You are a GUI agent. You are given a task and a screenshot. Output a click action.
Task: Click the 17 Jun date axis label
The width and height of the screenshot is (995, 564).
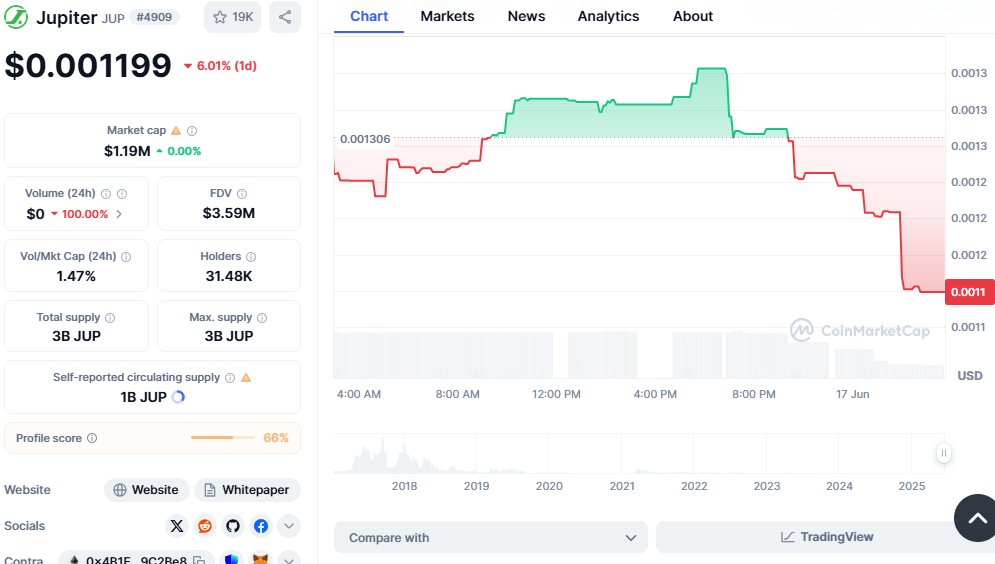(x=852, y=394)
